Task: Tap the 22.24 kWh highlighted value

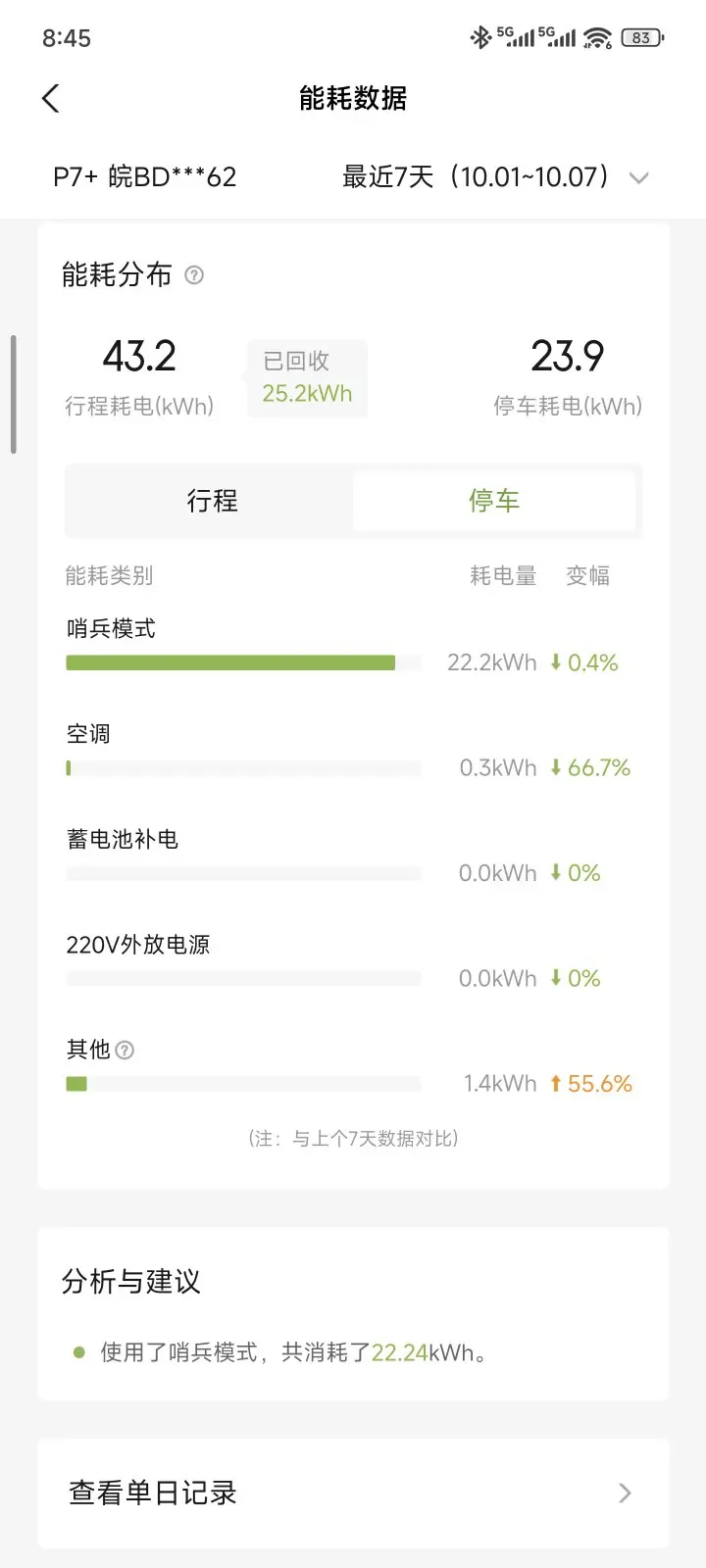Action: click(x=400, y=1353)
